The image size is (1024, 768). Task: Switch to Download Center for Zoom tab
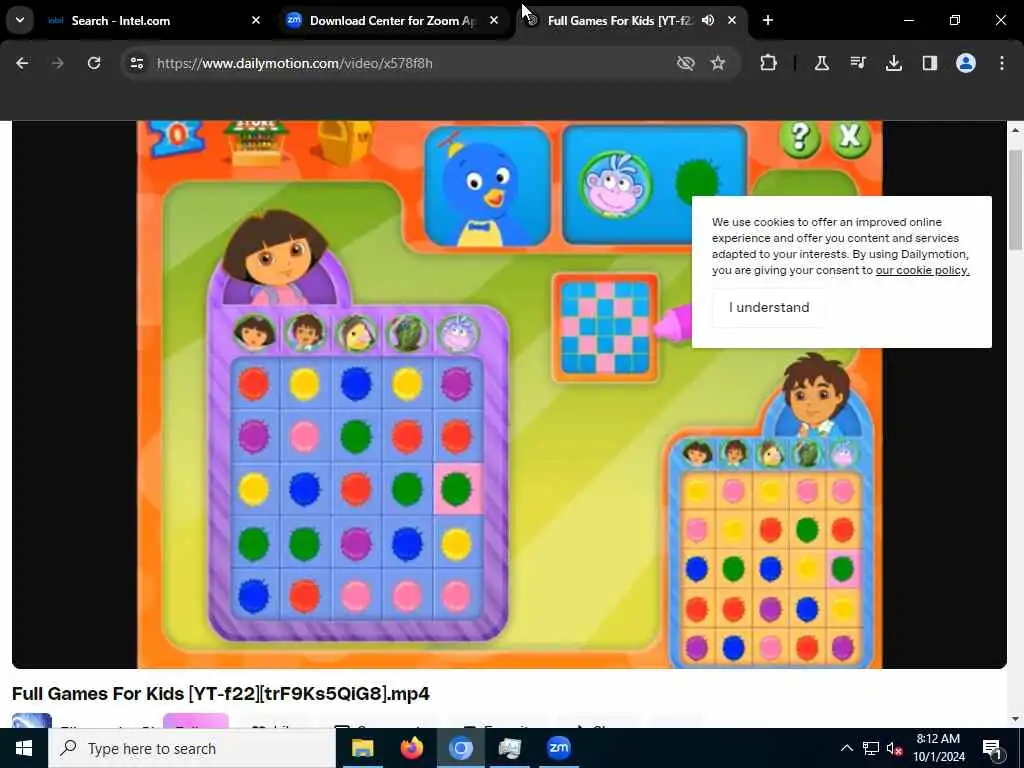(x=393, y=20)
